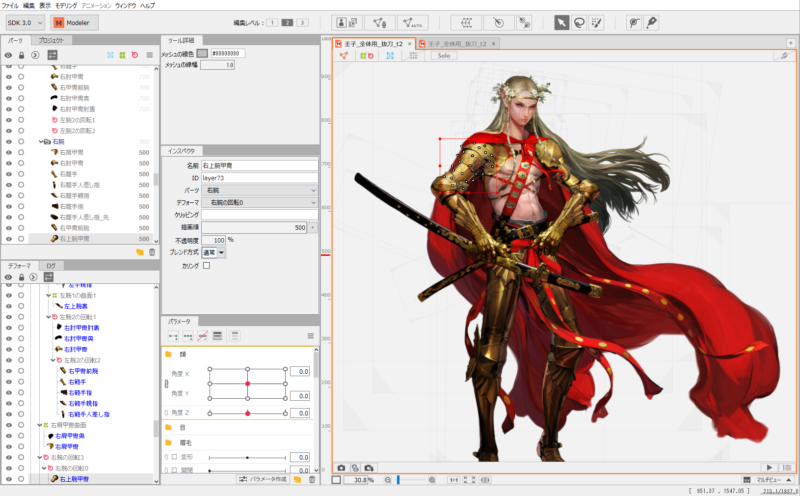Hide 右肘甲冑奥 in the Parts panel

tap(9, 98)
